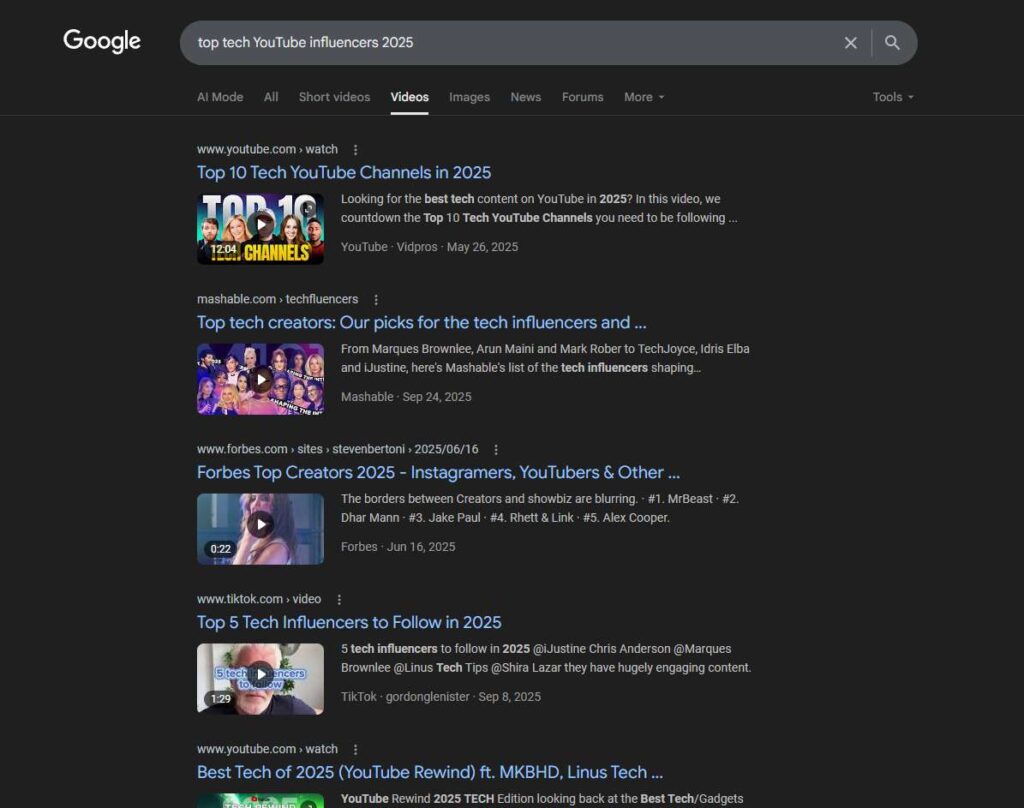This screenshot has height=808, width=1024.
Task: Open Best Tech of 2025 YouTube Rewind link
Action: pos(430,772)
